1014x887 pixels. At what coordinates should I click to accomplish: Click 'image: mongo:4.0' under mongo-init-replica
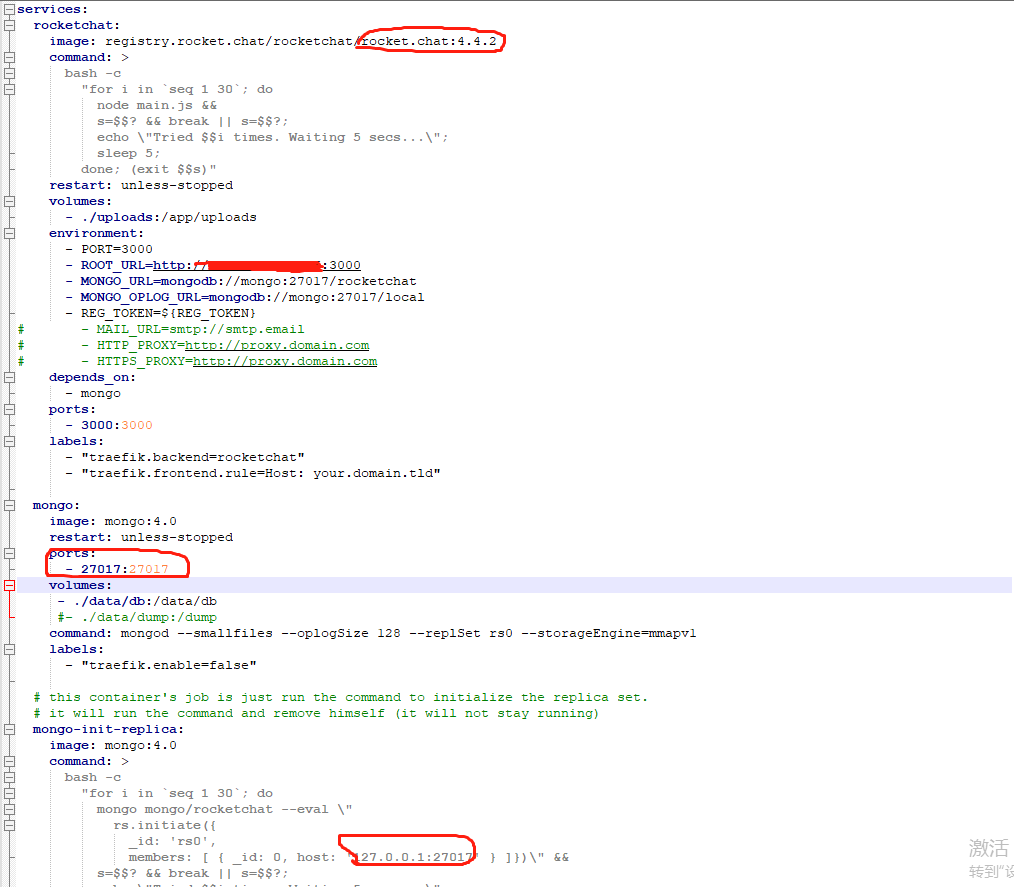coord(113,745)
